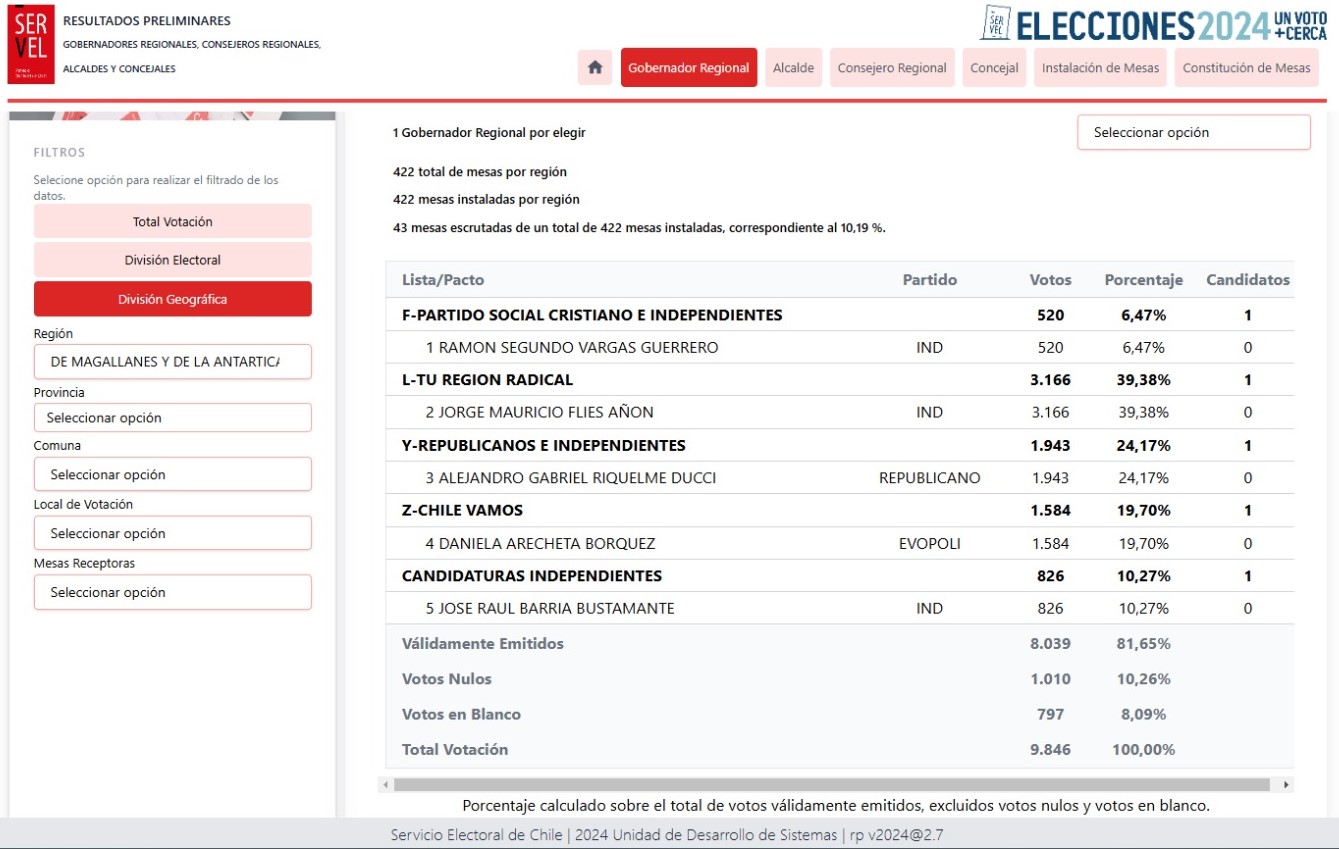
Task: Select the División Electoral filter button
Action: click(173, 260)
